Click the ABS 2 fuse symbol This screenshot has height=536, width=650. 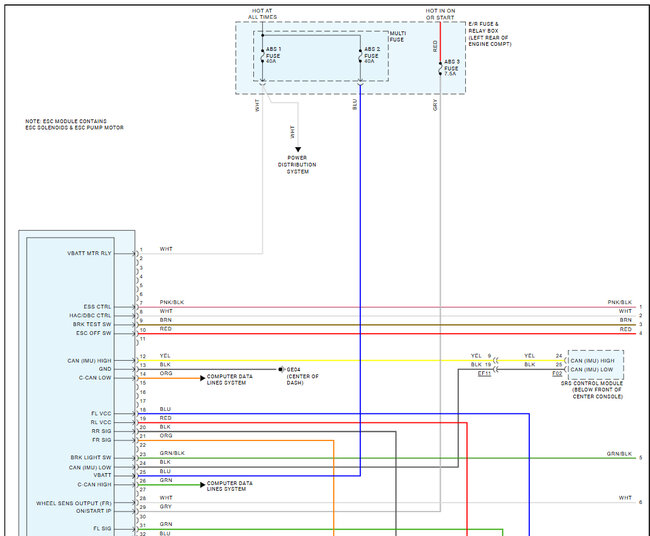coord(360,56)
